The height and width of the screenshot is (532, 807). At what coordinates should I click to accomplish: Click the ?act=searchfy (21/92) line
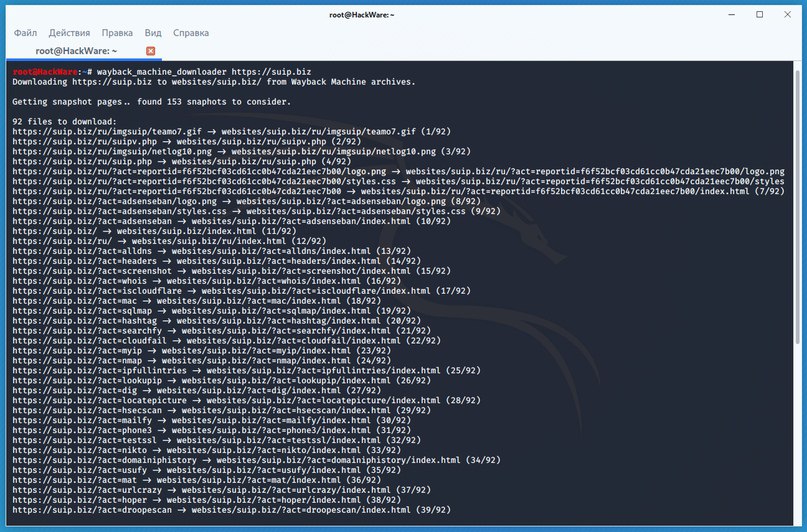point(221,331)
